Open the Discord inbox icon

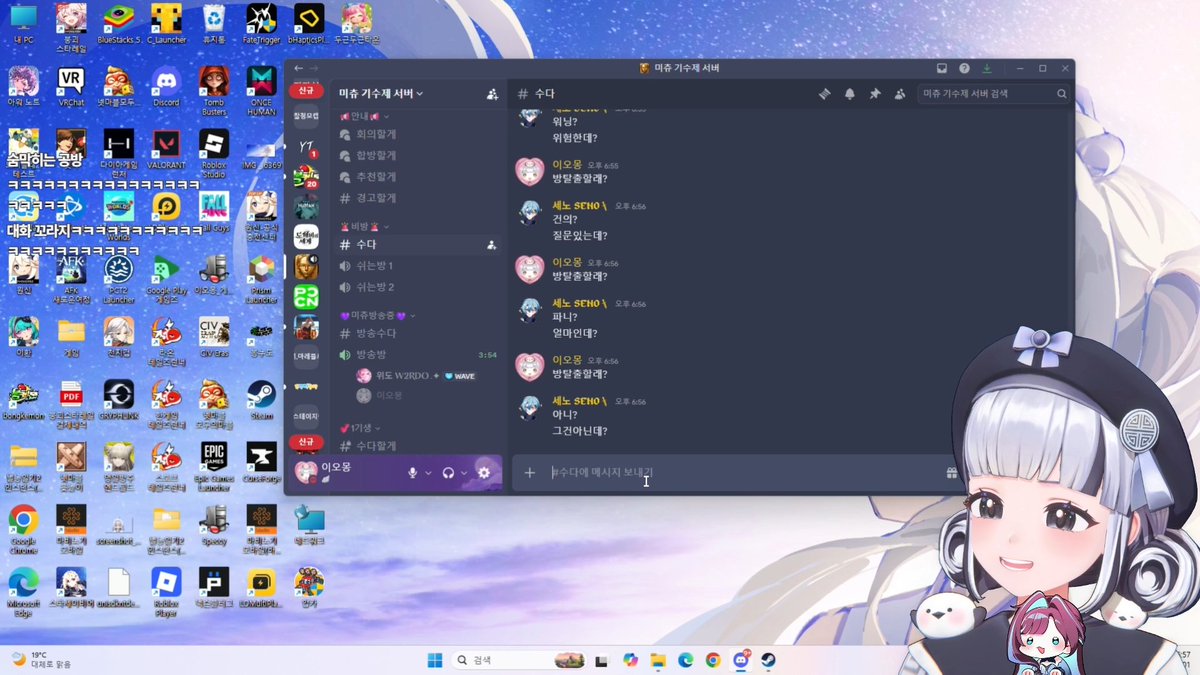(x=941, y=68)
